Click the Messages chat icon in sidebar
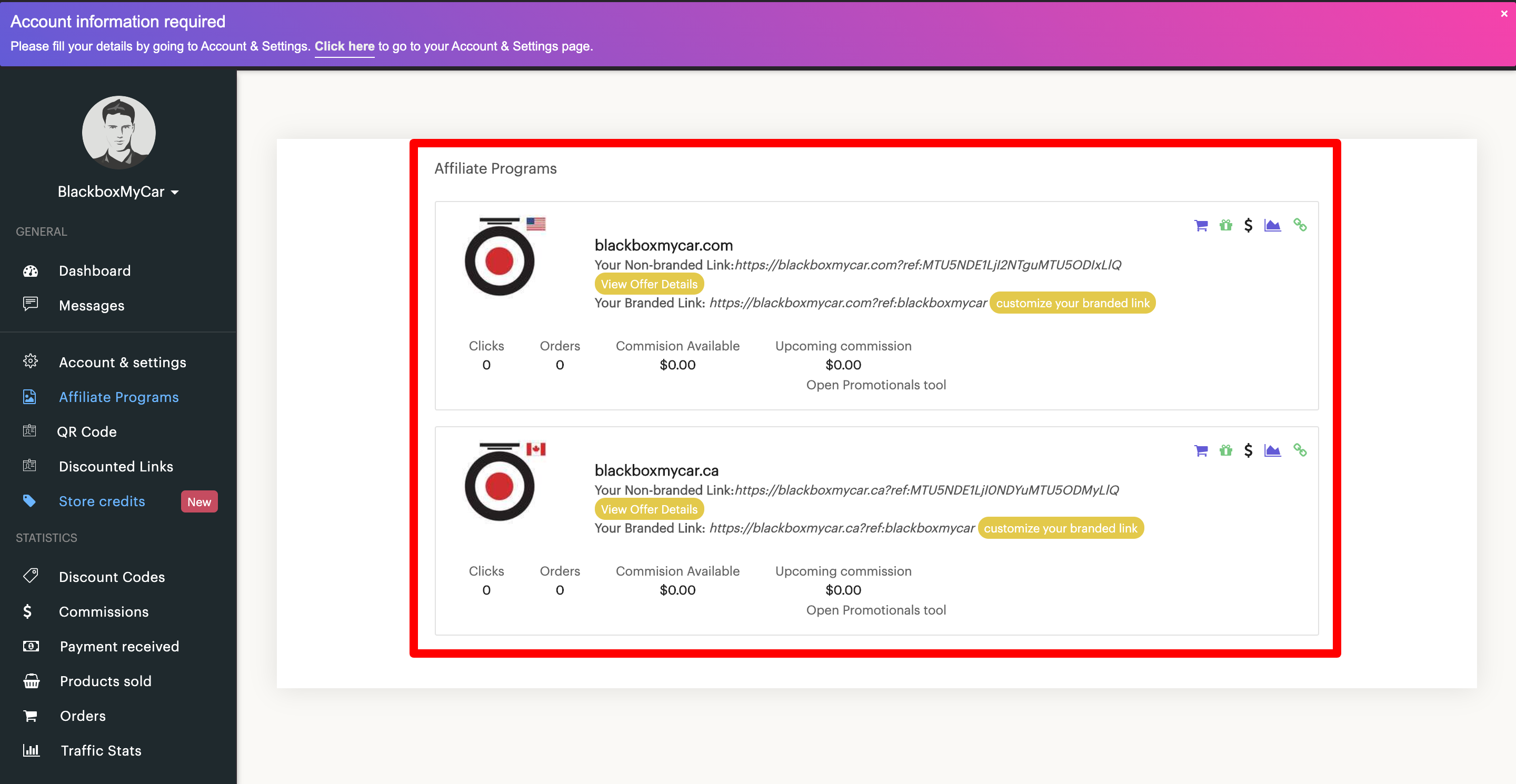The image size is (1516, 784). (x=30, y=304)
